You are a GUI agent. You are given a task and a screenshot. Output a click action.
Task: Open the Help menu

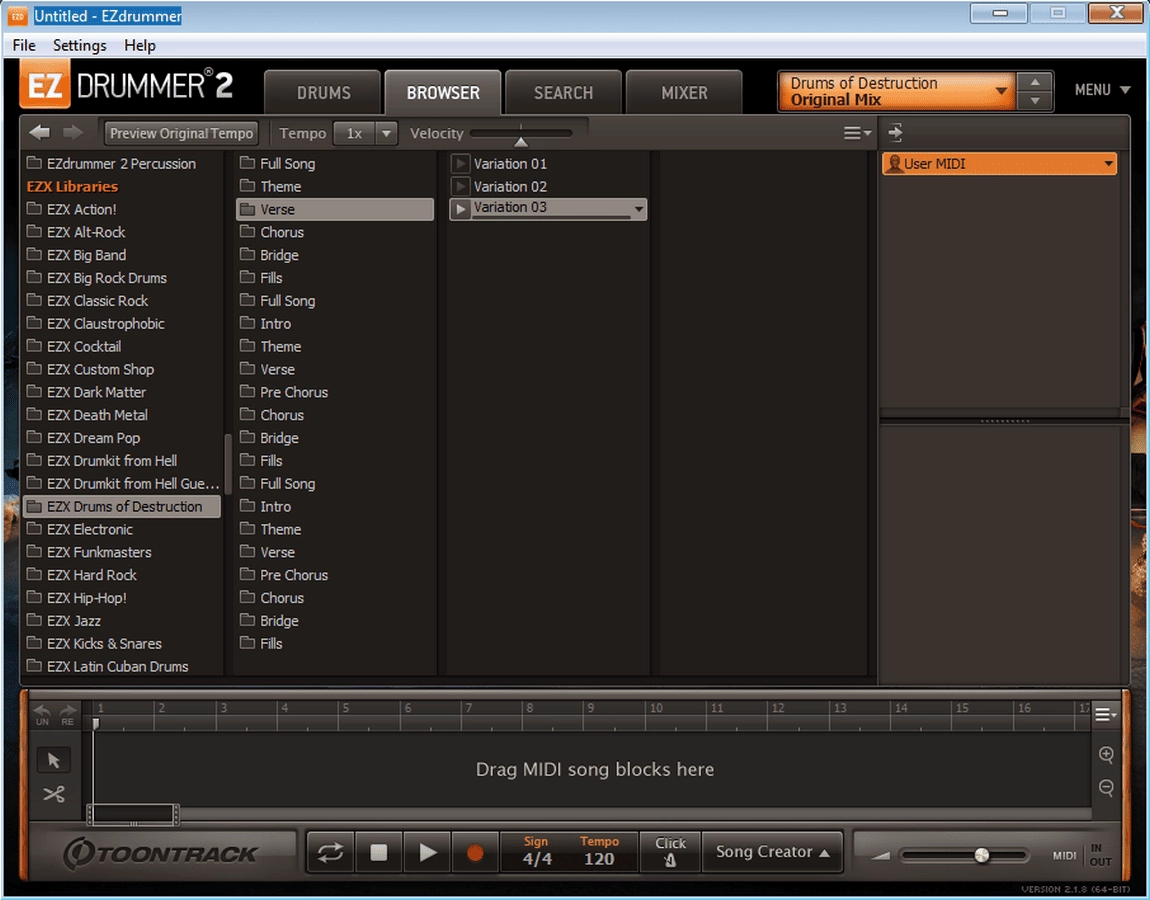(x=139, y=45)
